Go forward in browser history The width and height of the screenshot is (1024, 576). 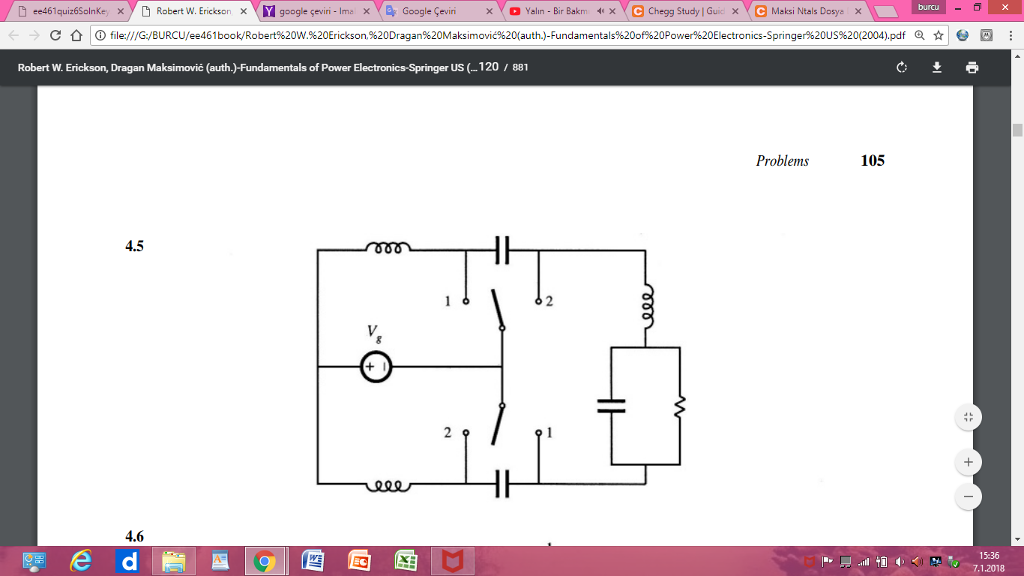coord(34,35)
